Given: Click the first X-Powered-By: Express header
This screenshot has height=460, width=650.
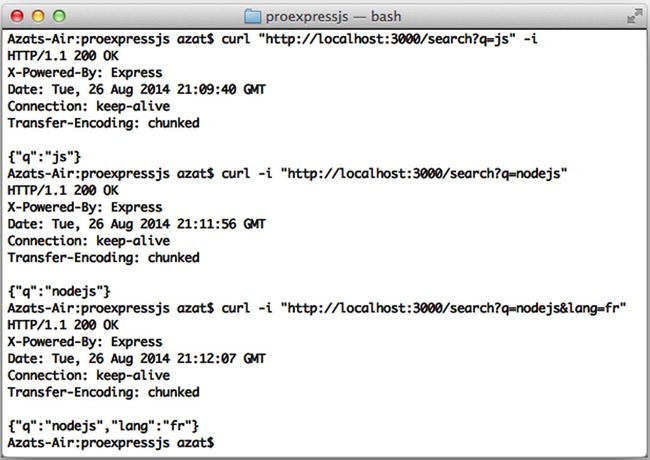Looking at the screenshot, I should point(85,73).
